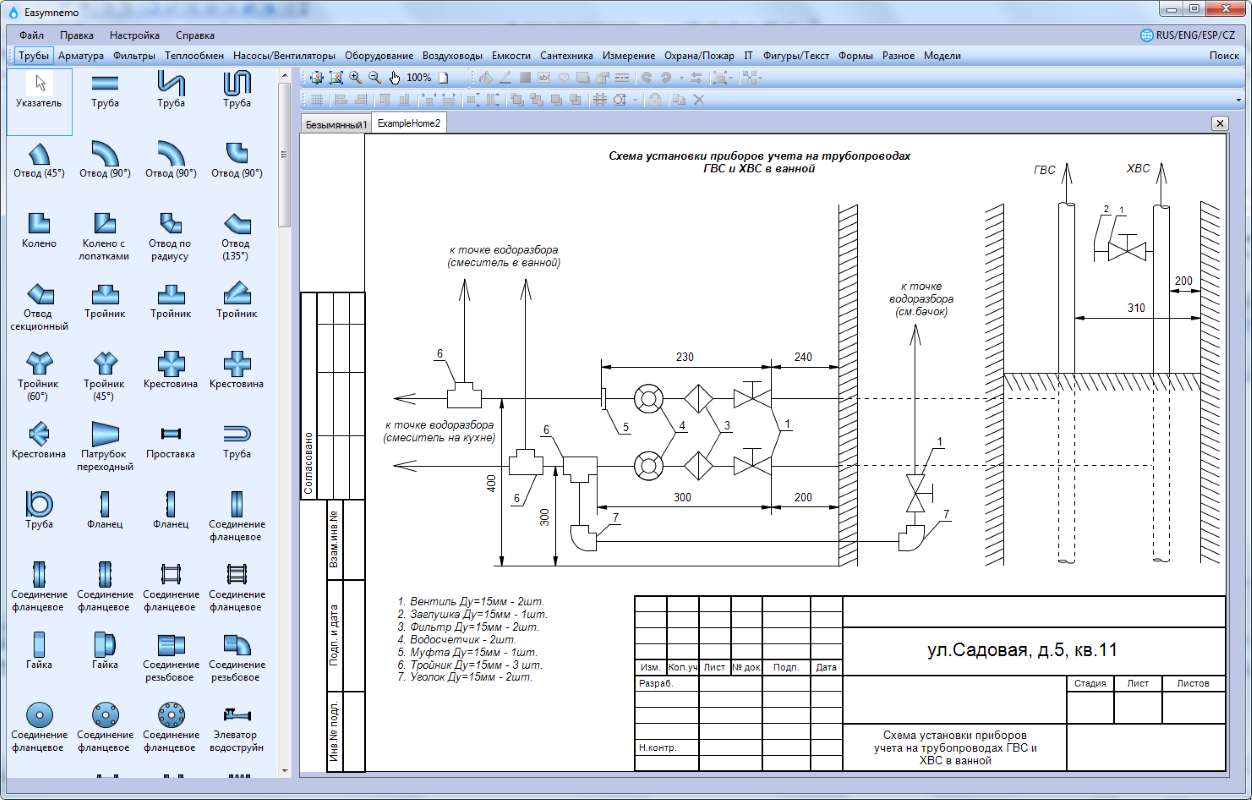Choose the Проставка spacer element
Viewport: 1252px width, 800px height.
(x=171, y=438)
